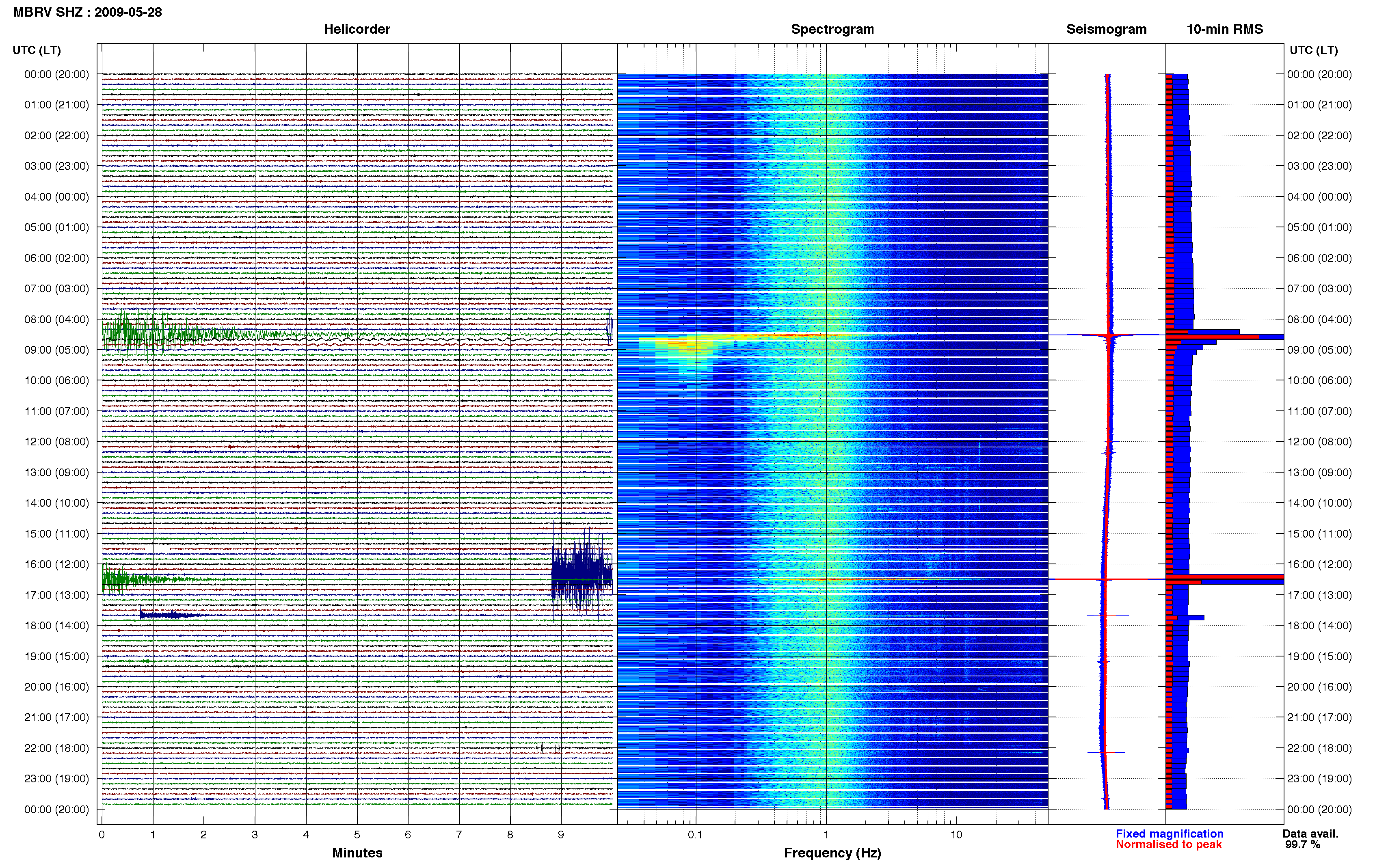
Task: Click right-axis time label 08:00 (04:00)
Action: click(x=1319, y=319)
